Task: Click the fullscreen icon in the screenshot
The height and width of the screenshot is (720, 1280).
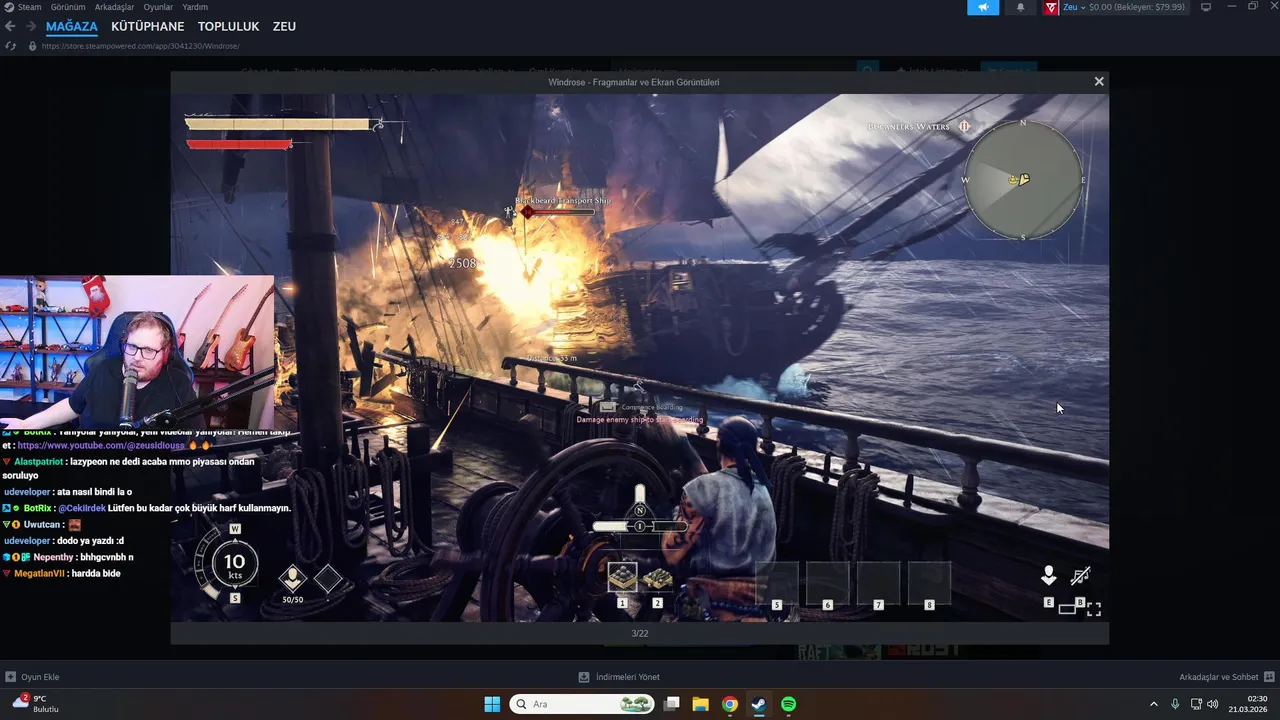Action: (1094, 609)
